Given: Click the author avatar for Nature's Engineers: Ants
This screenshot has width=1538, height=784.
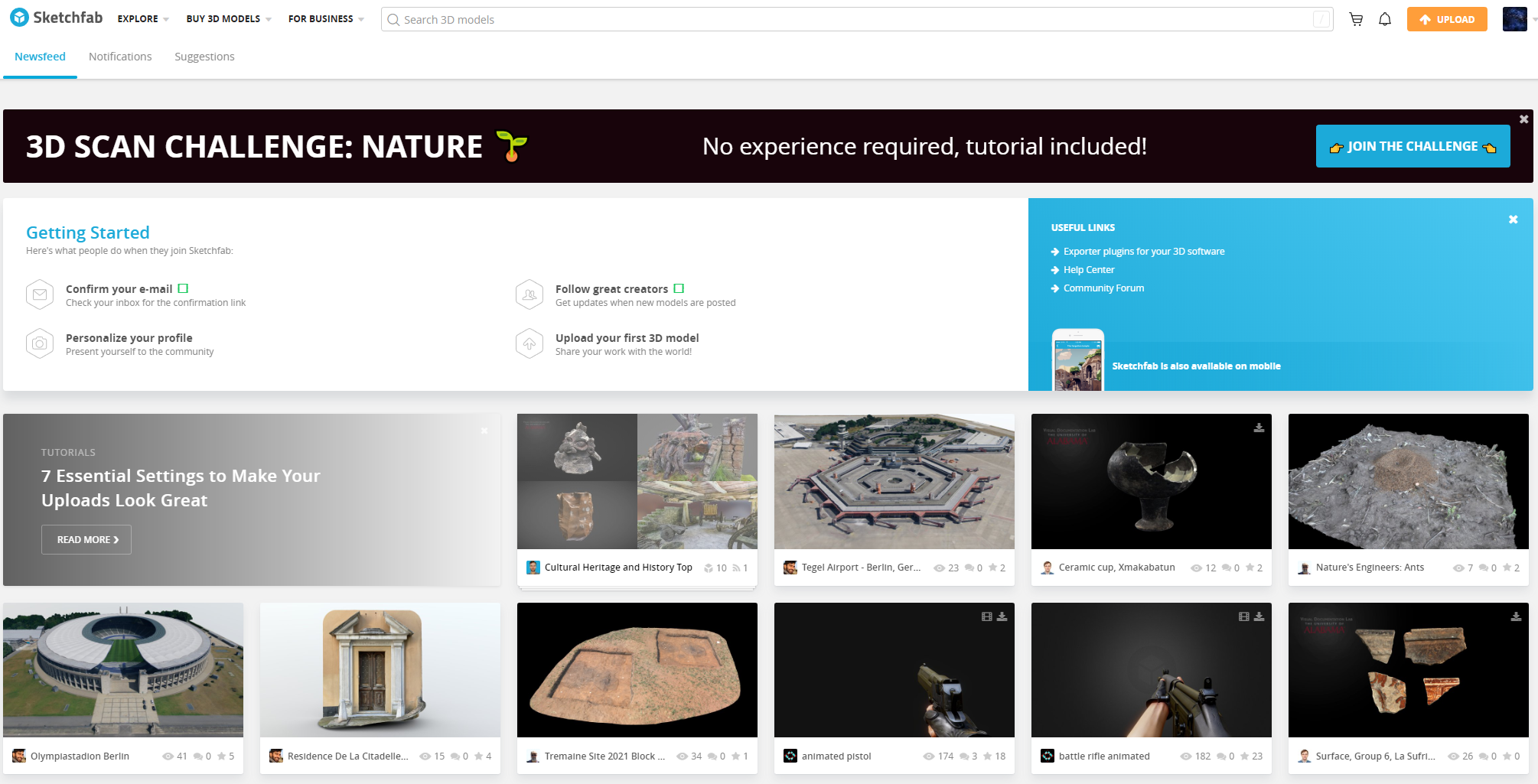Looking at the screenshot, I should (1305, 568).
